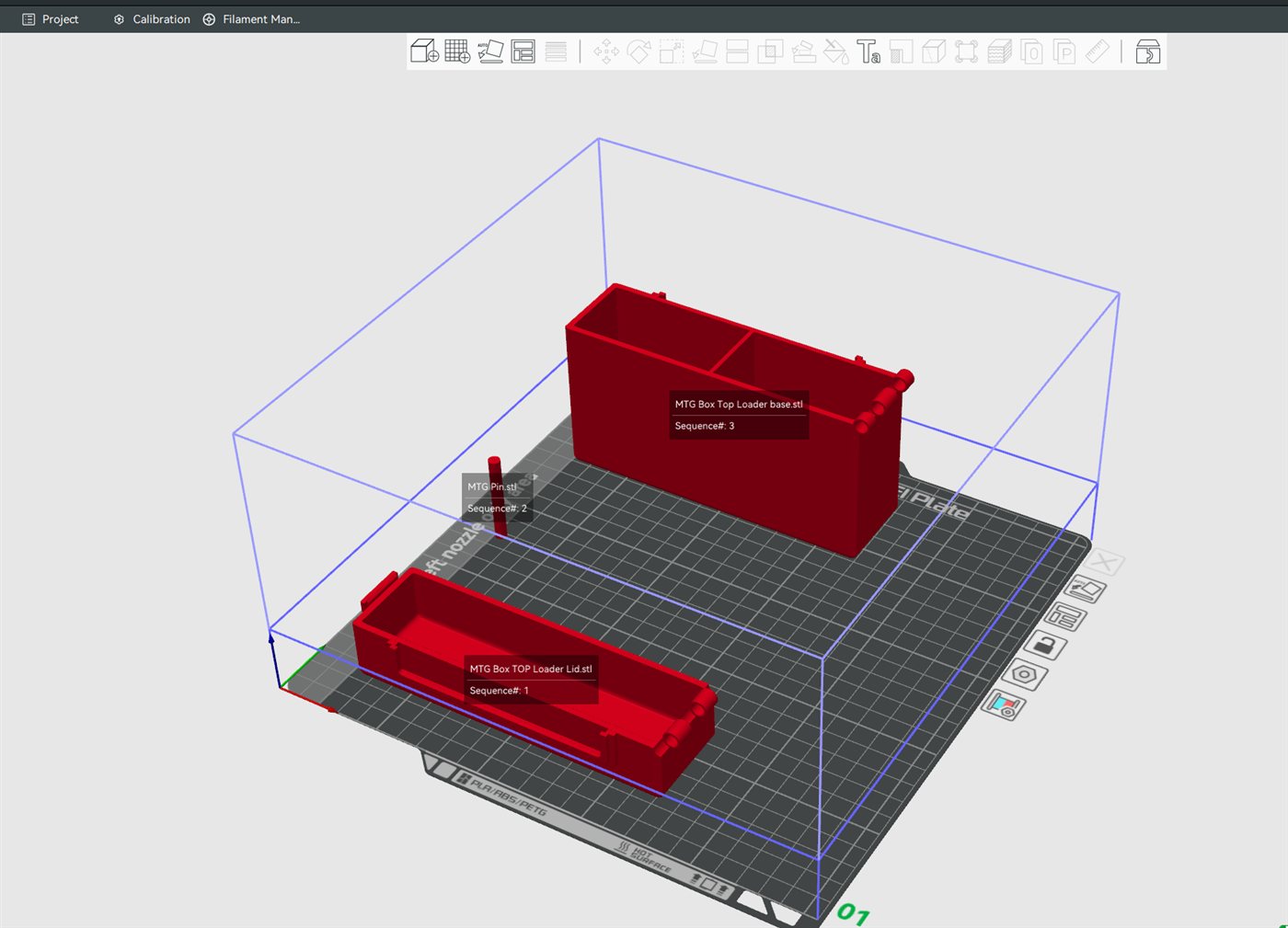Select the Support painting tool
Screen dimensions: 1288x928
click(803, 52)
